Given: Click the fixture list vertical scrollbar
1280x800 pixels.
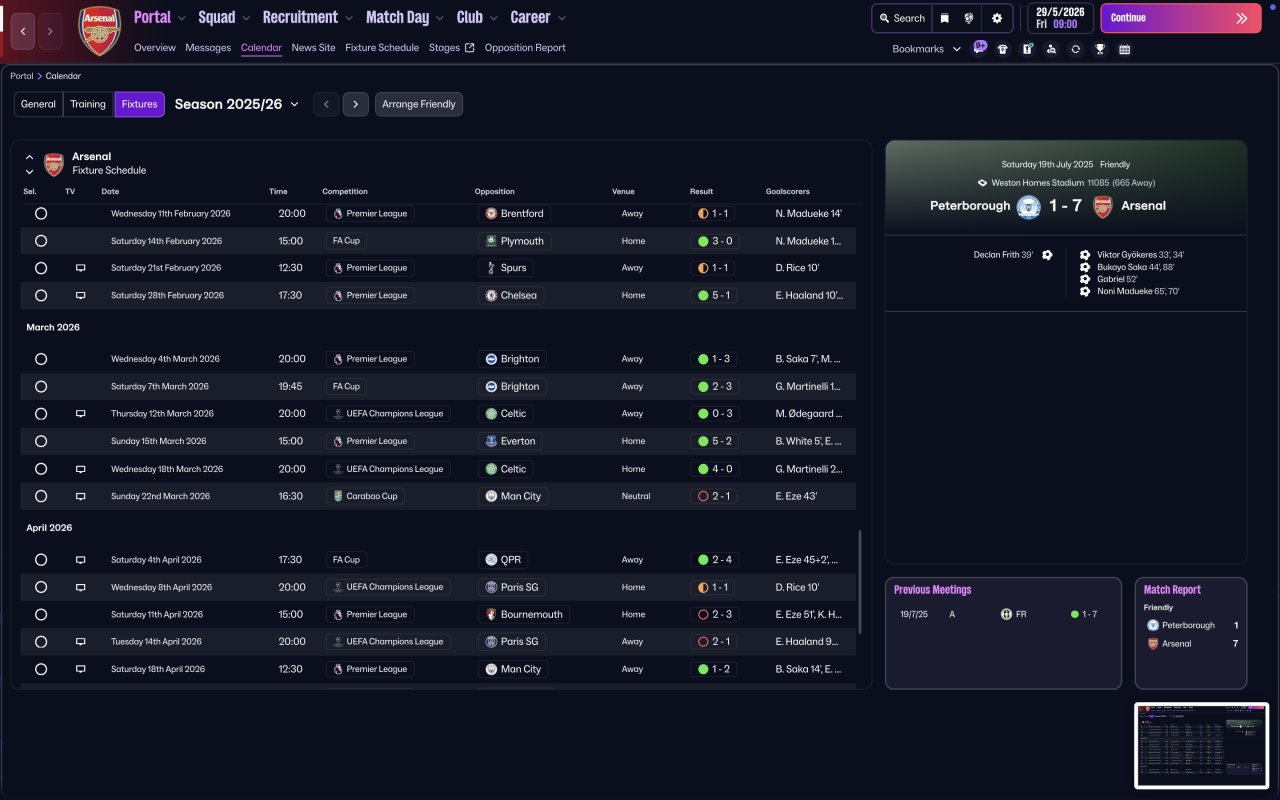Looking at the screenshot, I should [859, 582].
